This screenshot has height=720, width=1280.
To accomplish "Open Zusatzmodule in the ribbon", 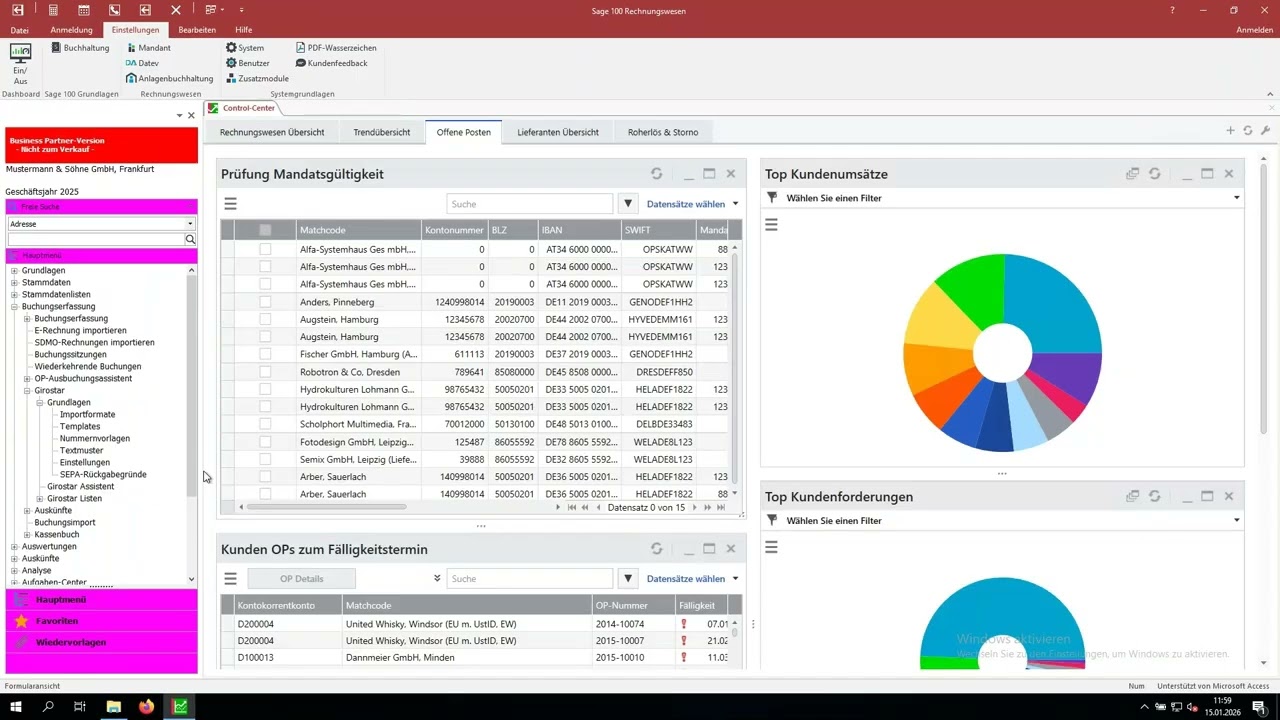I will point(257,78).
